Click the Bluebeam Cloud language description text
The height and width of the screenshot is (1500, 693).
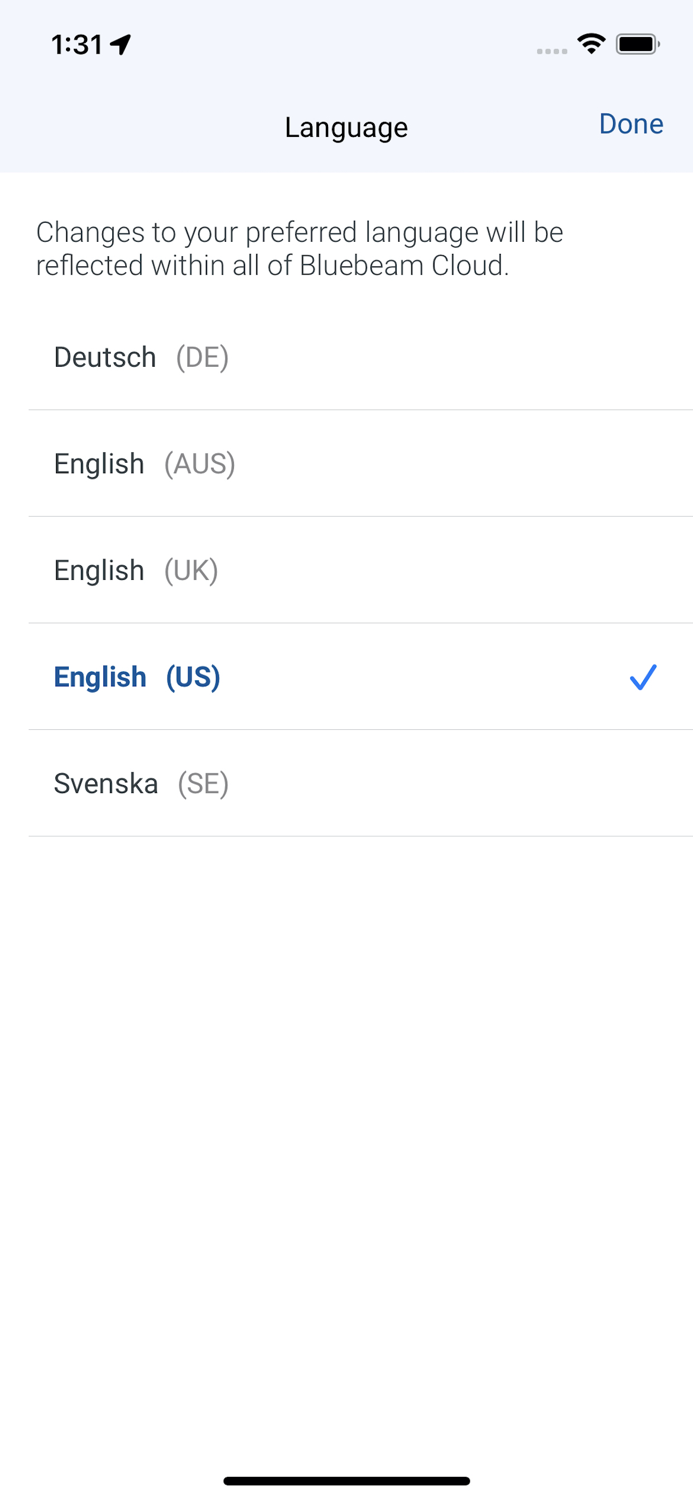pos(300,249)
